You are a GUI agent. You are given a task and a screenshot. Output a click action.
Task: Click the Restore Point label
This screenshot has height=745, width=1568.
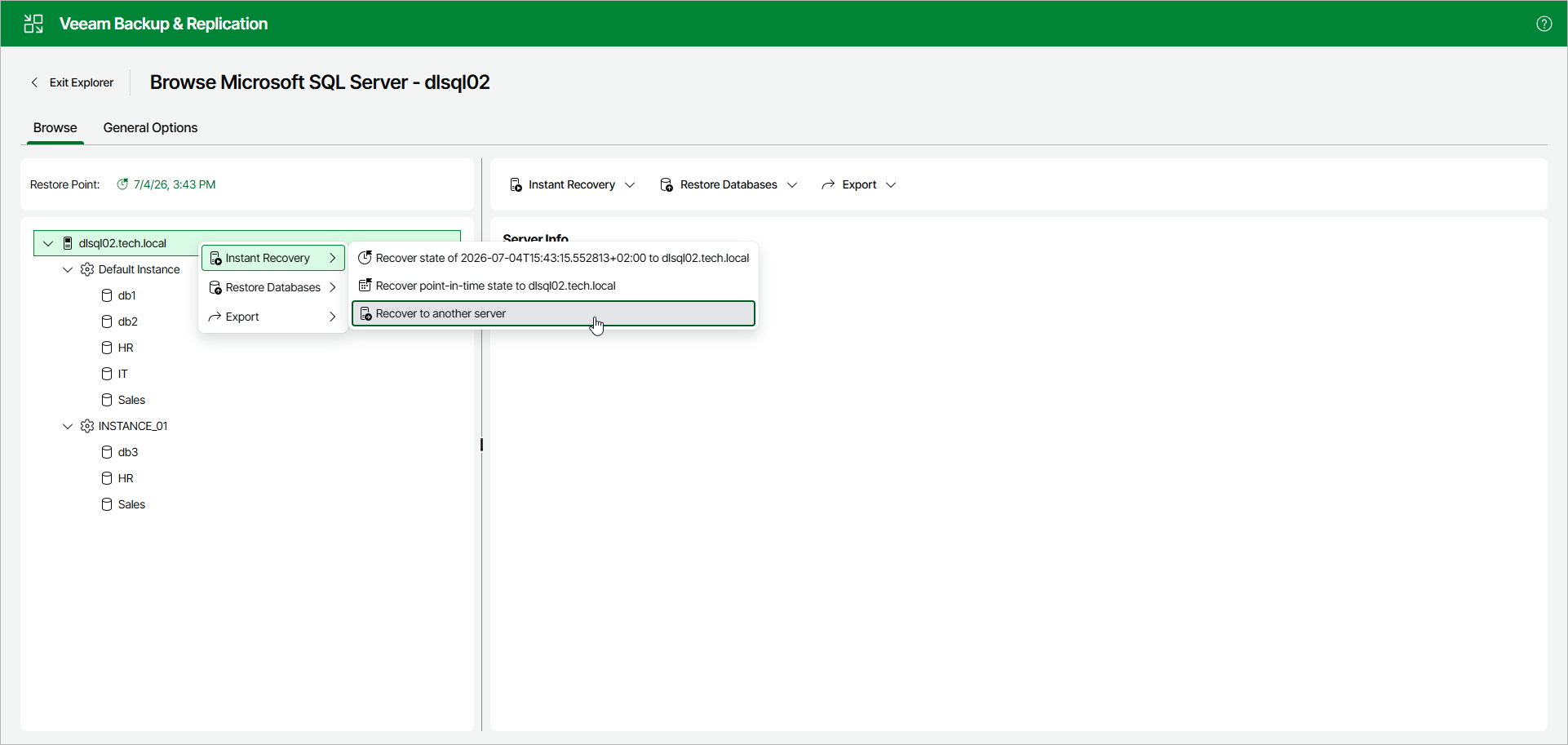pyautogui.click(x=64, y=184)
